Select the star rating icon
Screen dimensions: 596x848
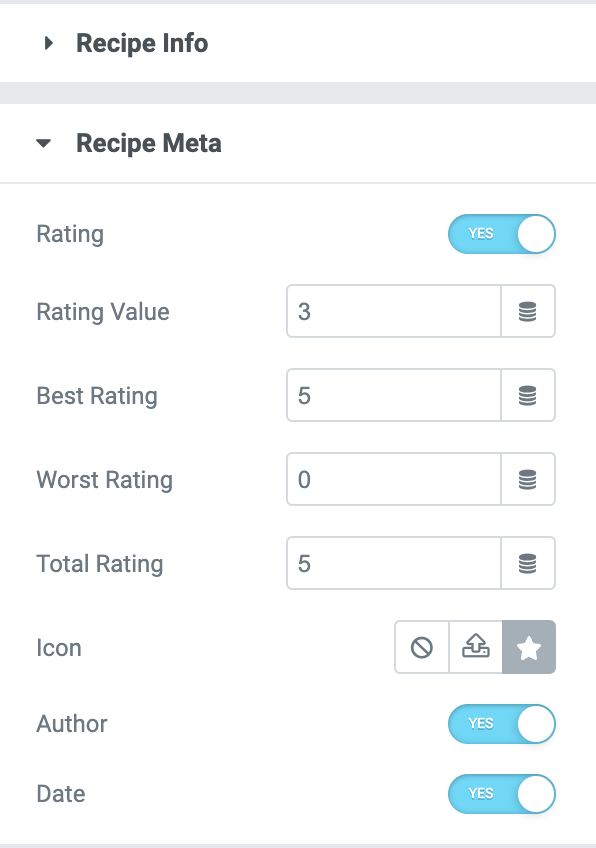pyautogui.click(x=529, y=647)
